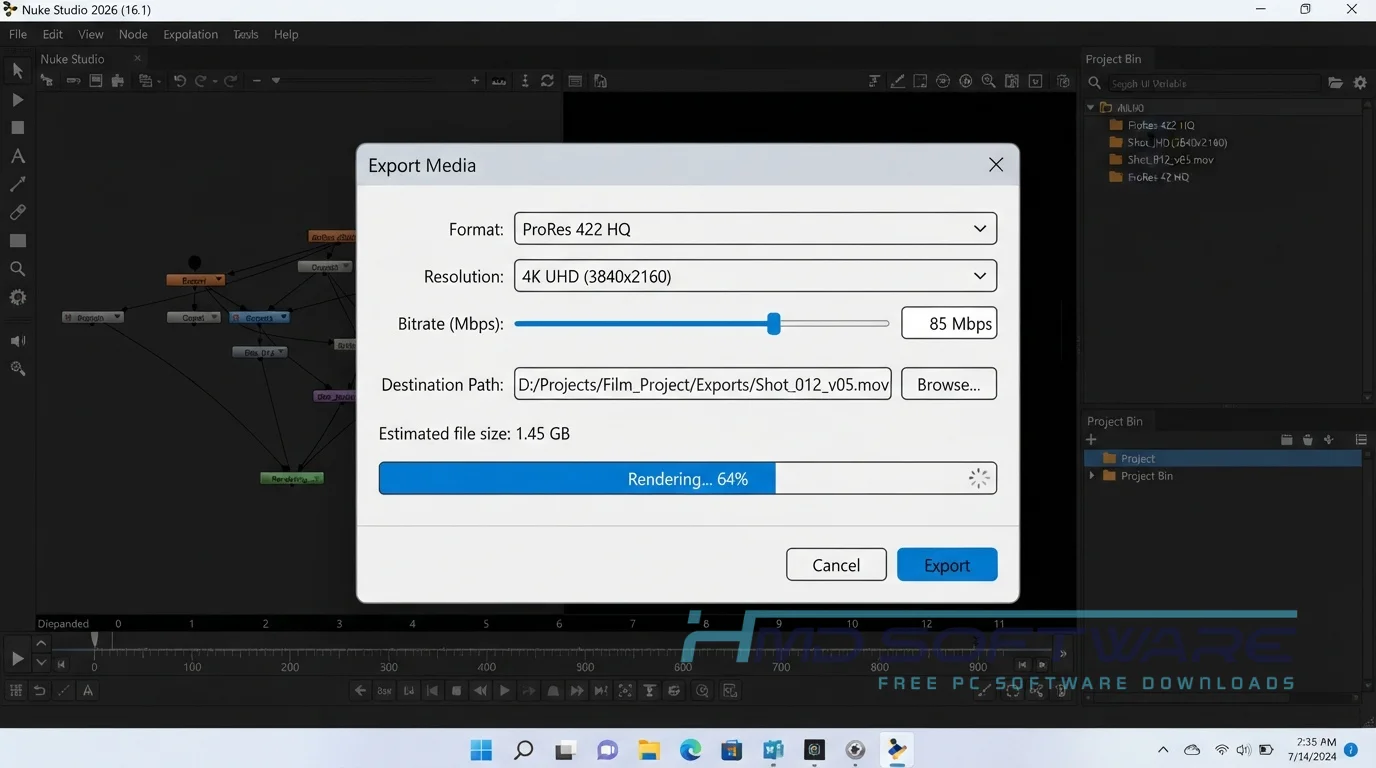Click the search magnifier in Project Bin
1376x768 pixels.
click(x=1095, y=83)
